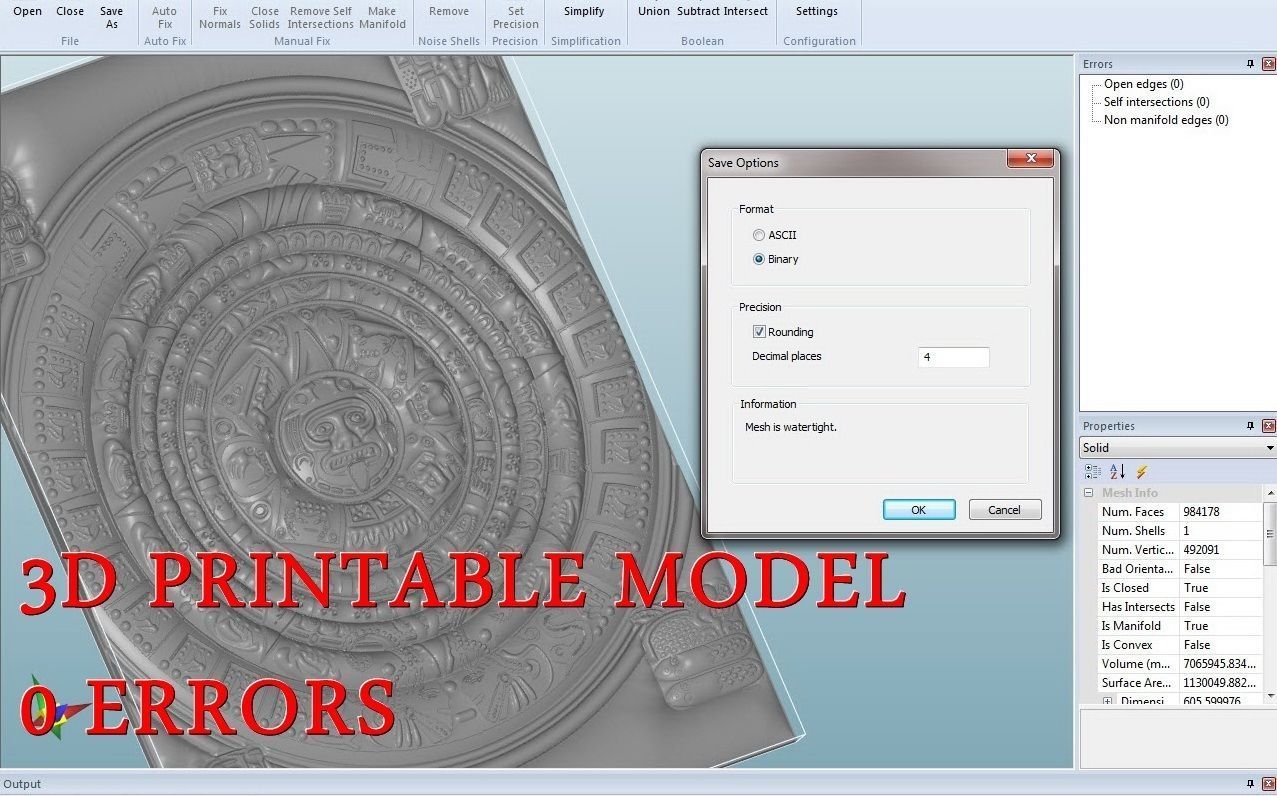Select Self intersections (0) in Errors tree

pos(1156,102)
